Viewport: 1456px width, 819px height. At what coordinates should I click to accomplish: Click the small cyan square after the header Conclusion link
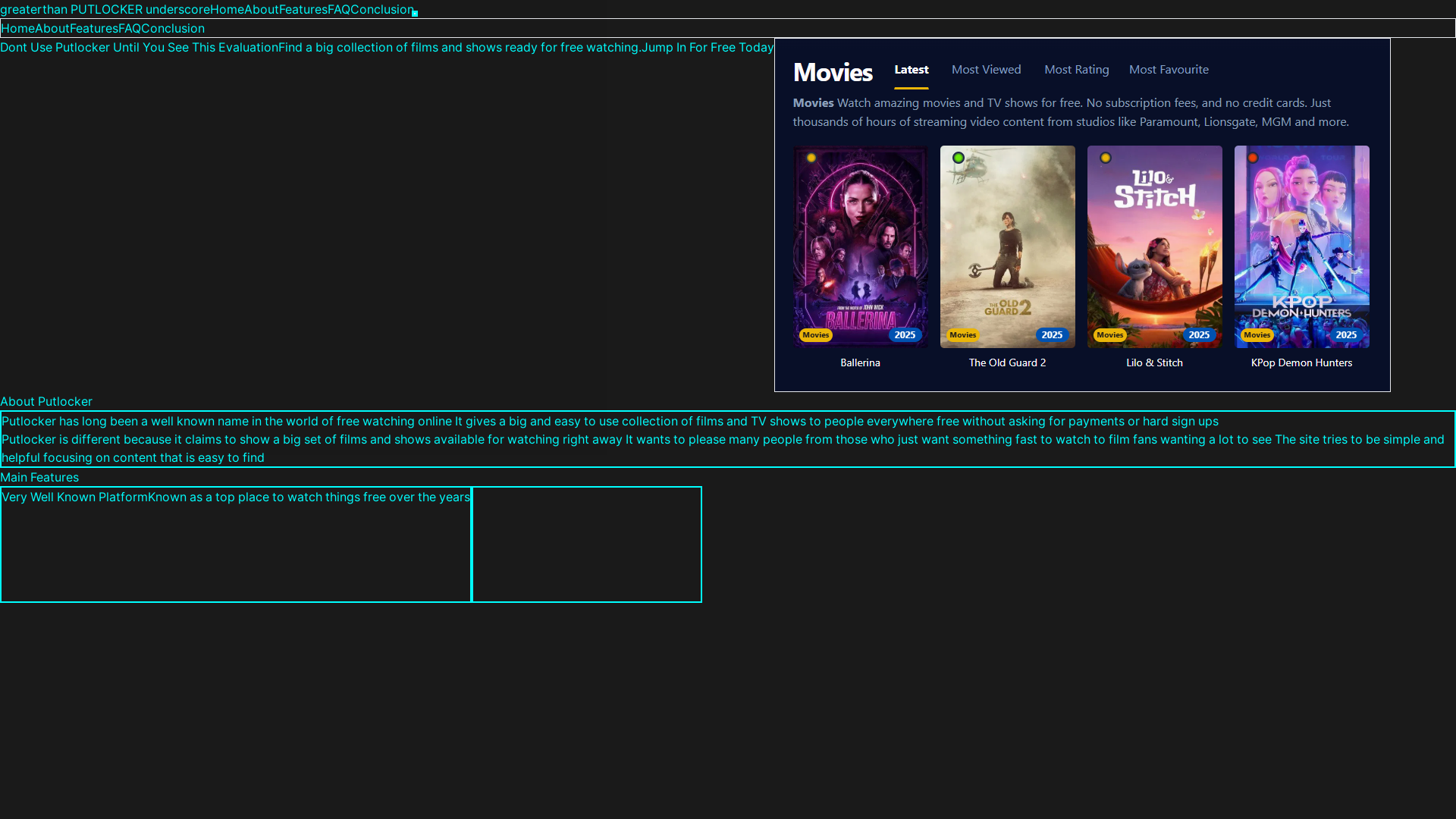click(x=415, y=14)
